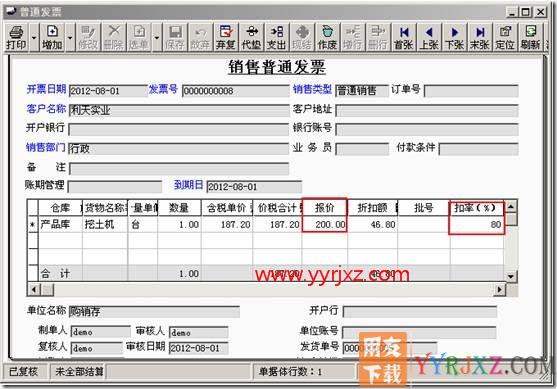557x389 pixels.
Task: Click the table's vertical scrollbar up arrow
Action: (x=510, y=206)
